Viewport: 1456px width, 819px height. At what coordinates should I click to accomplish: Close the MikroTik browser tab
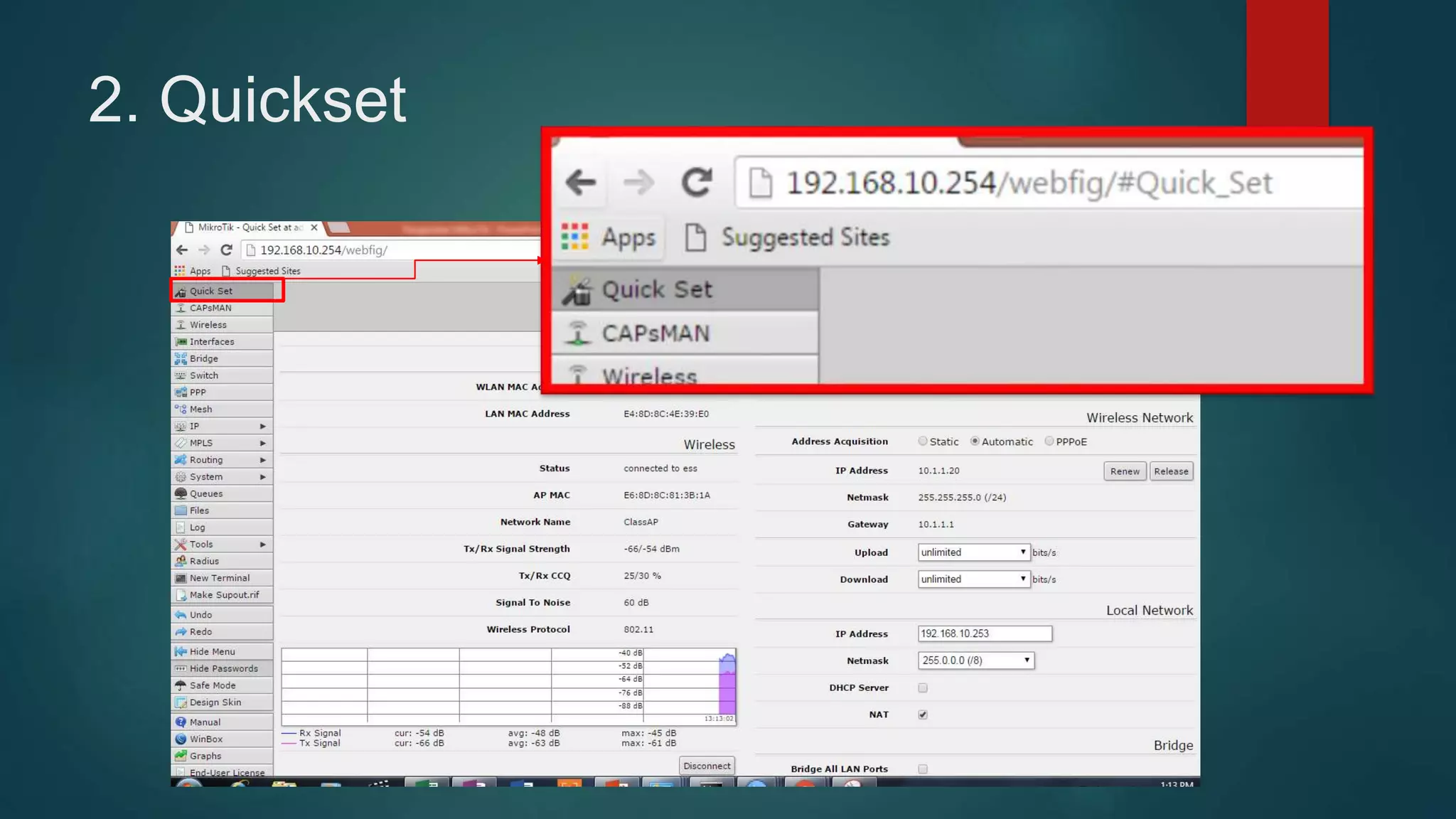[314, 227]
